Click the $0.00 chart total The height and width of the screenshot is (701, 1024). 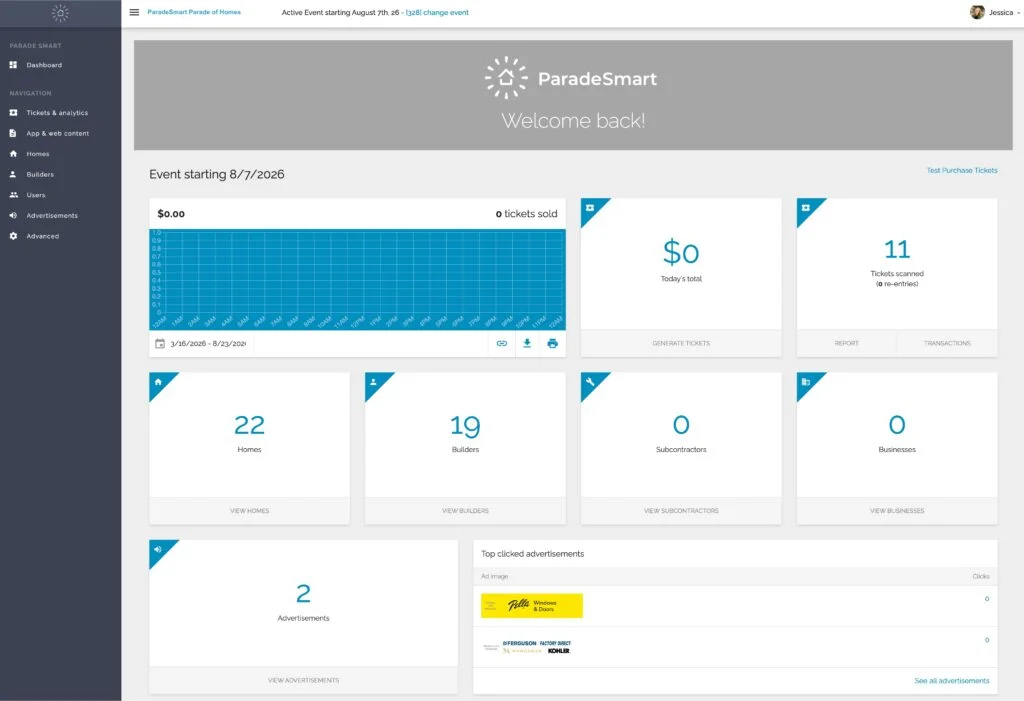click(x=171, y=214)
